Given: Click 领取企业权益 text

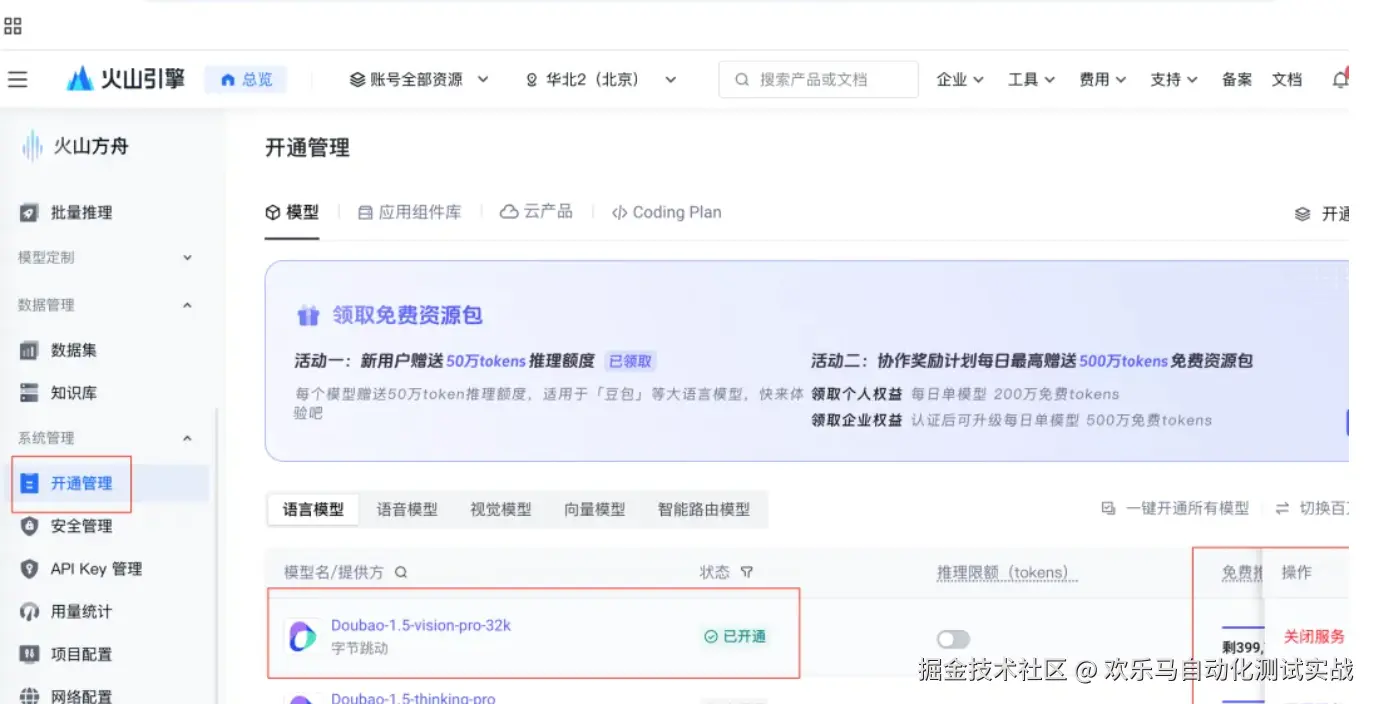Looking at the screenshot, I should click(x=857, y=420).
